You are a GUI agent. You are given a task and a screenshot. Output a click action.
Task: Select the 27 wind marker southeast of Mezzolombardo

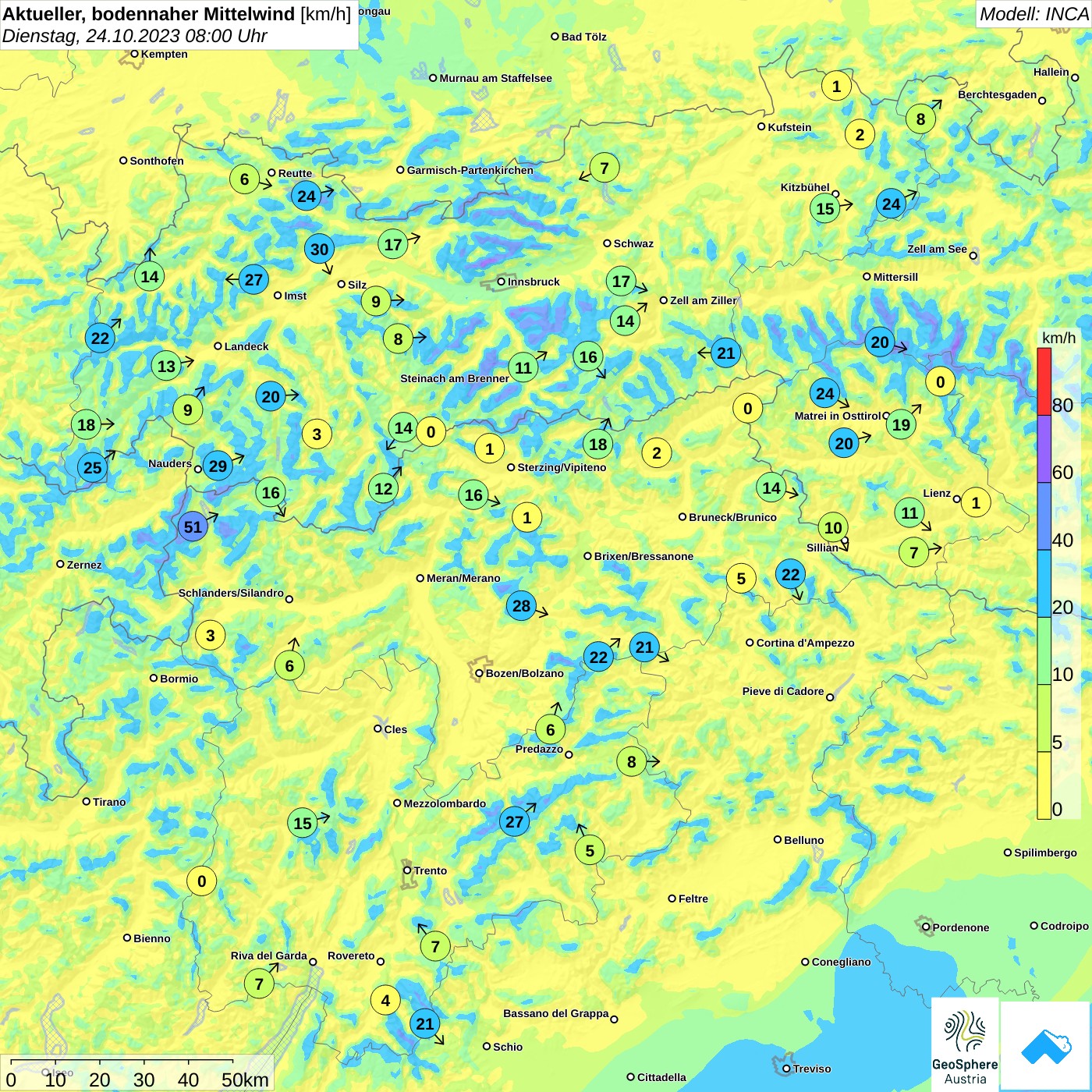(514, 821)
